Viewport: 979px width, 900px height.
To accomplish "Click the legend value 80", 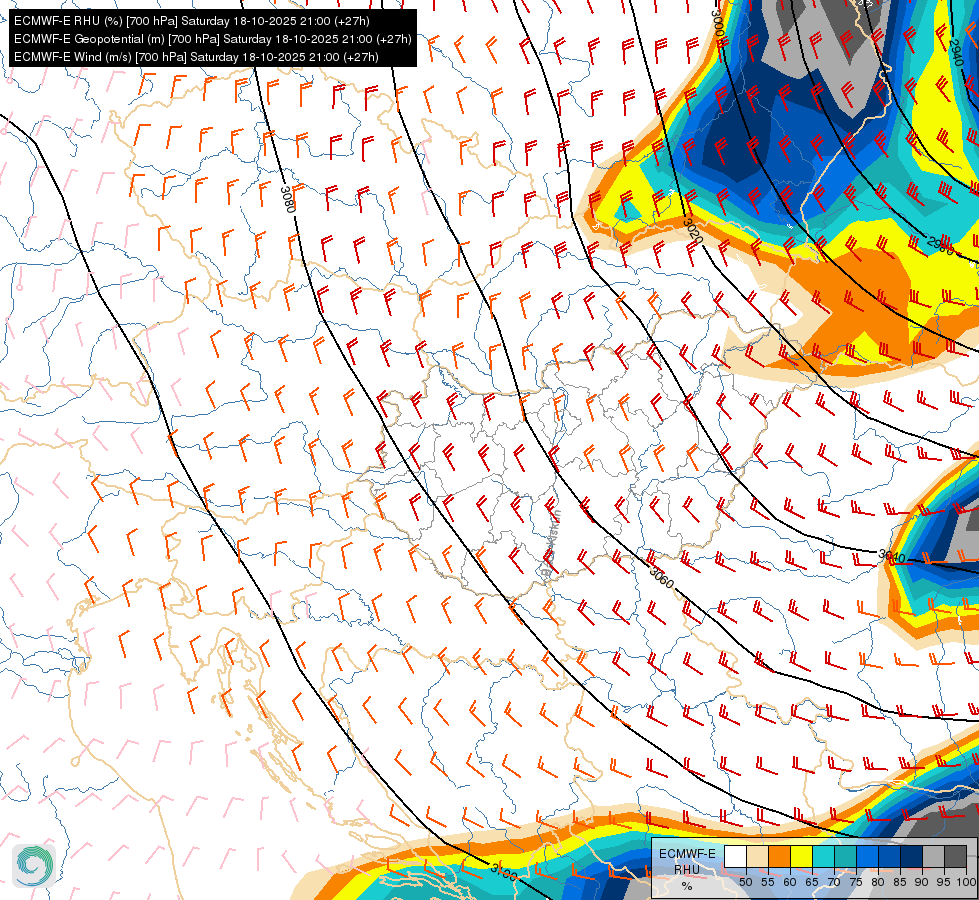I will [x=878, y=882].
